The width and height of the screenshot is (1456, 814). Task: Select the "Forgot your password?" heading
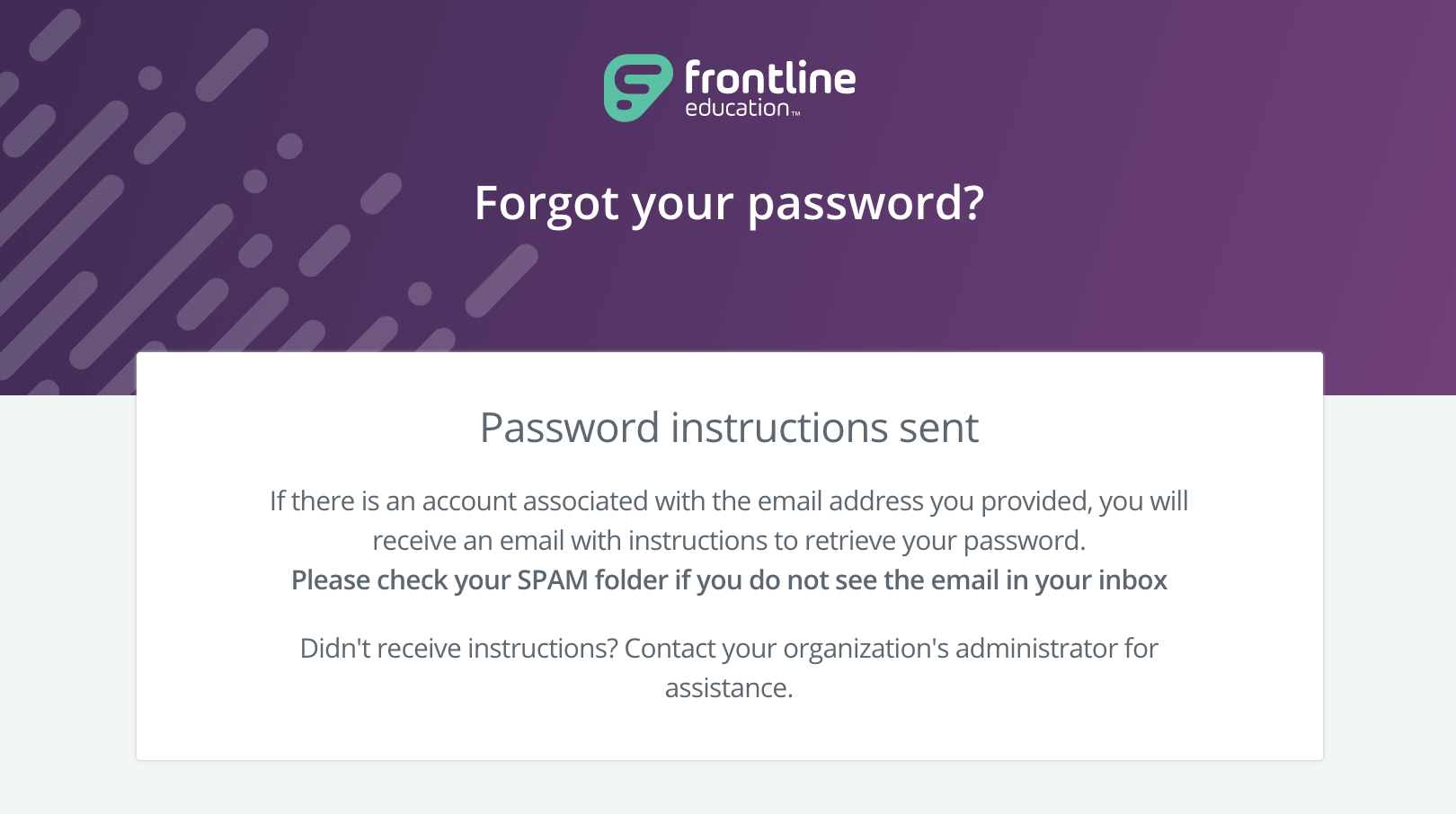tap(729, 204)
